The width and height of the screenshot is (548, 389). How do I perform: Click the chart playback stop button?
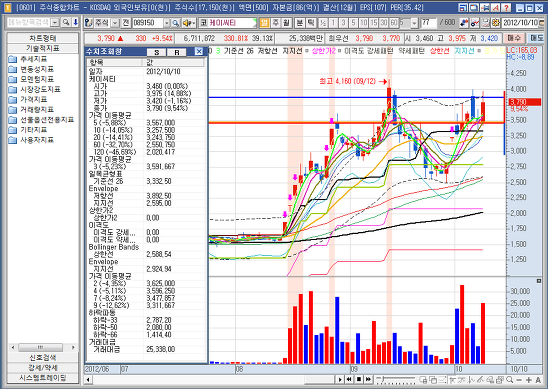(359, 379)
